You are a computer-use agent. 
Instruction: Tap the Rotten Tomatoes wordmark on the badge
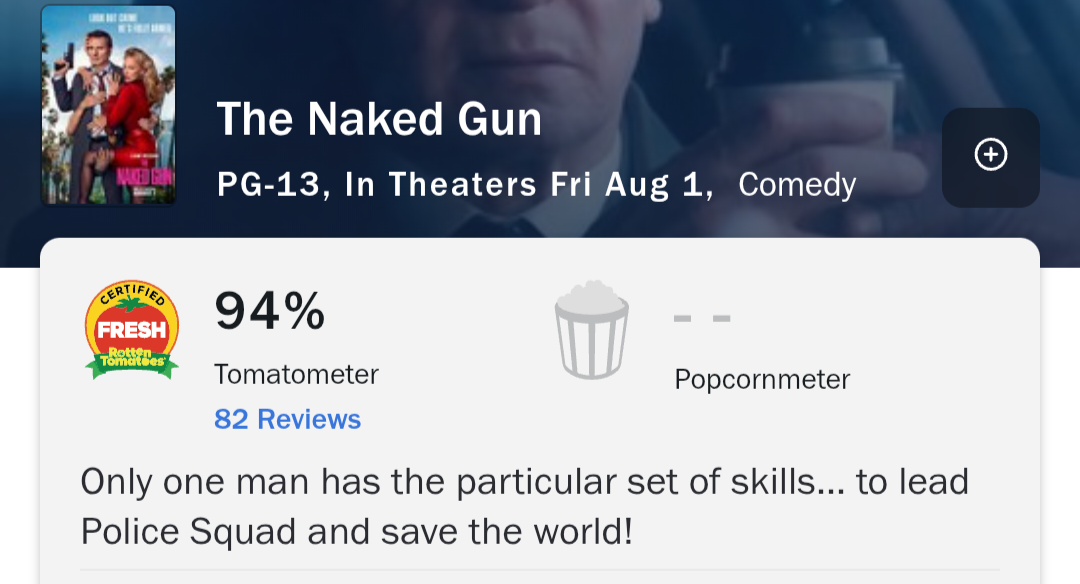(x=132, y=359)
